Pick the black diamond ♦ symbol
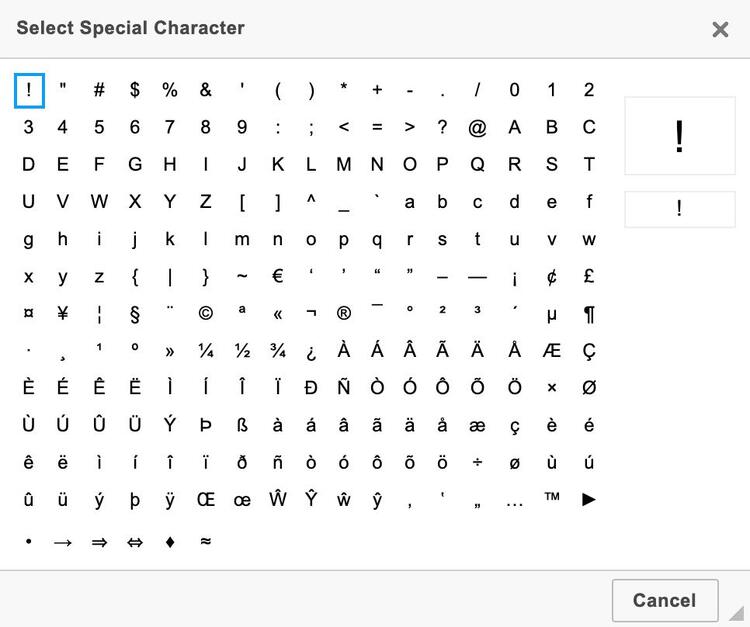The image size is (750, 627). [170, 542]
